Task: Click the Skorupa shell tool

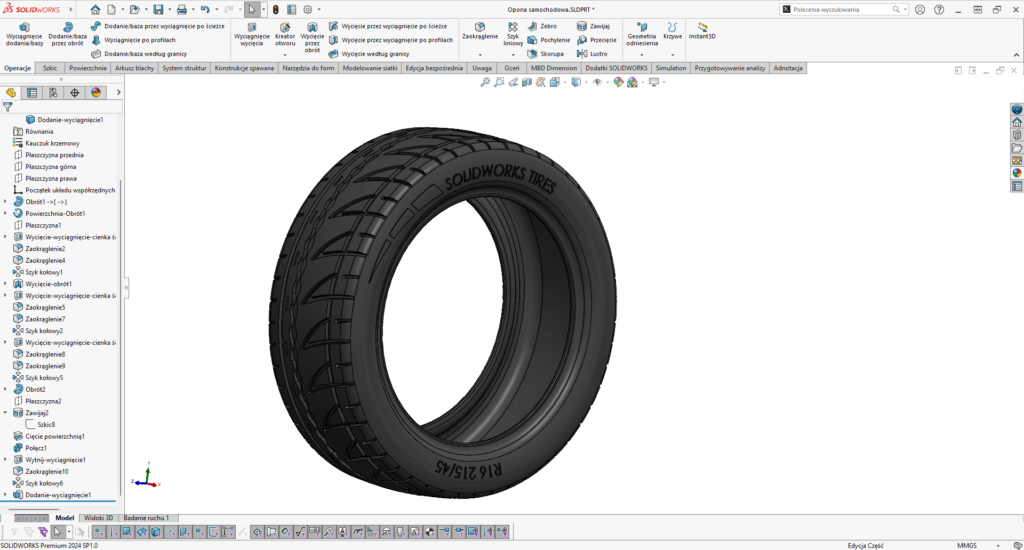Action: coord(546,54)
